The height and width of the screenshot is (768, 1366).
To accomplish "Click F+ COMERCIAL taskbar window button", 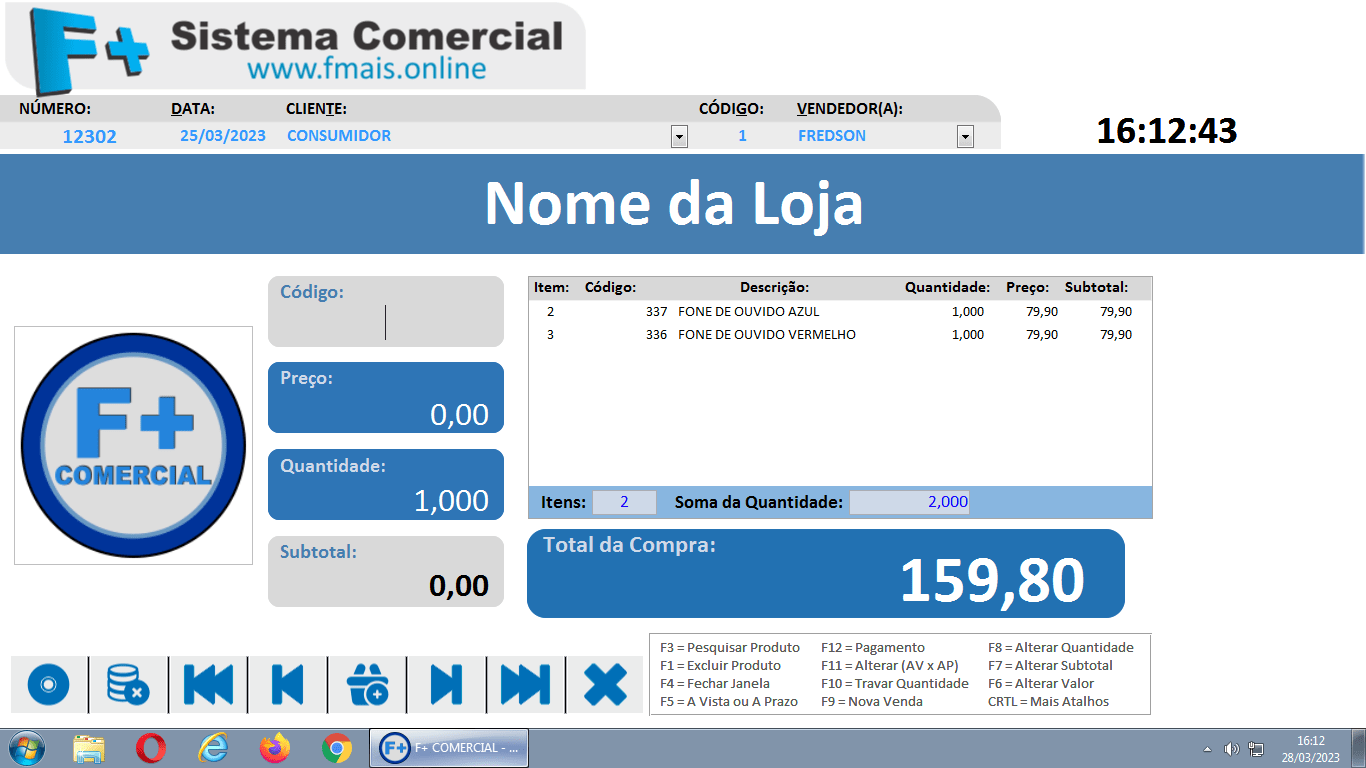I will pos(449,748).
